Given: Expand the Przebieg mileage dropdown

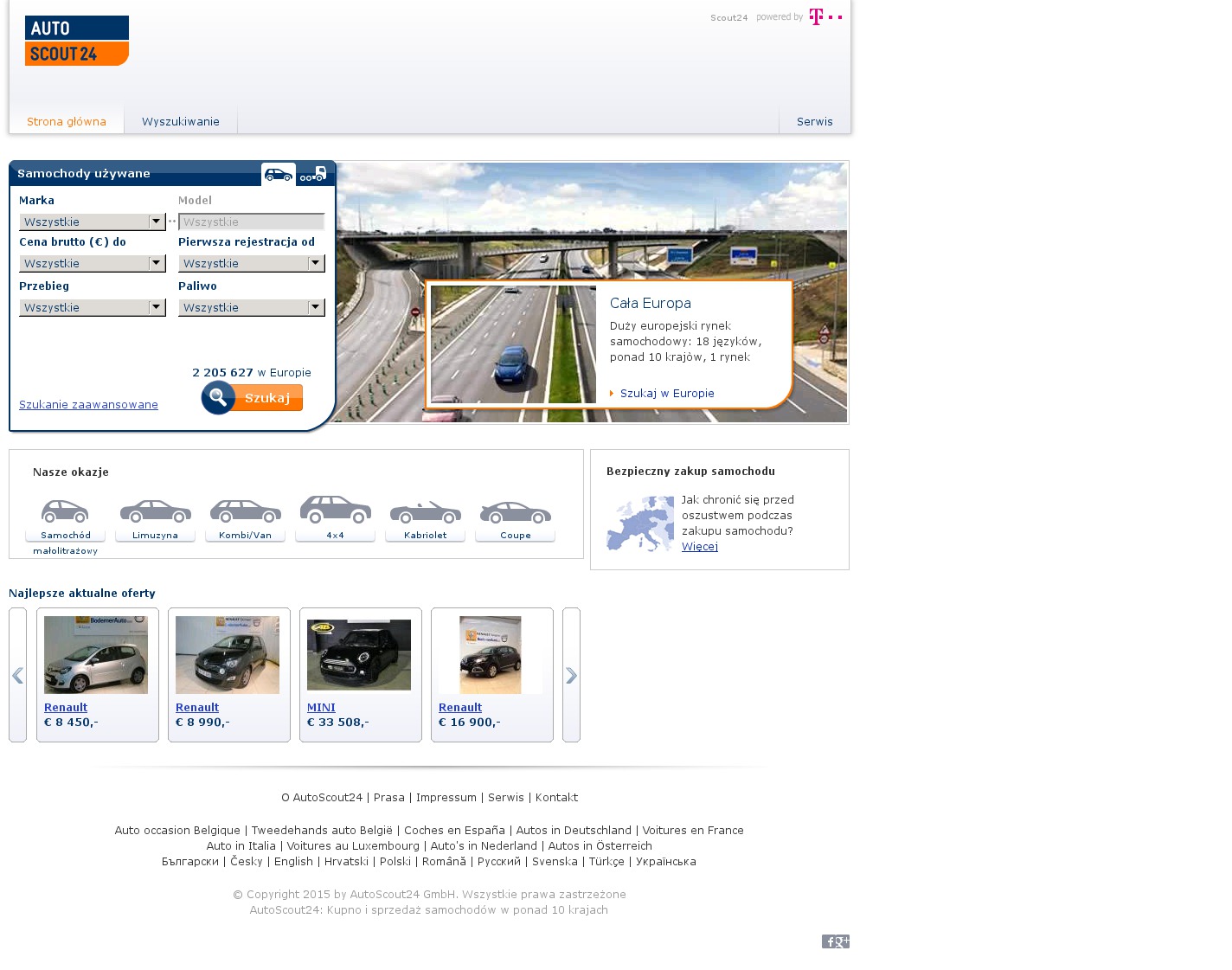Looking at the screenshot, I should pyautogui.click(x=92, y=307).
